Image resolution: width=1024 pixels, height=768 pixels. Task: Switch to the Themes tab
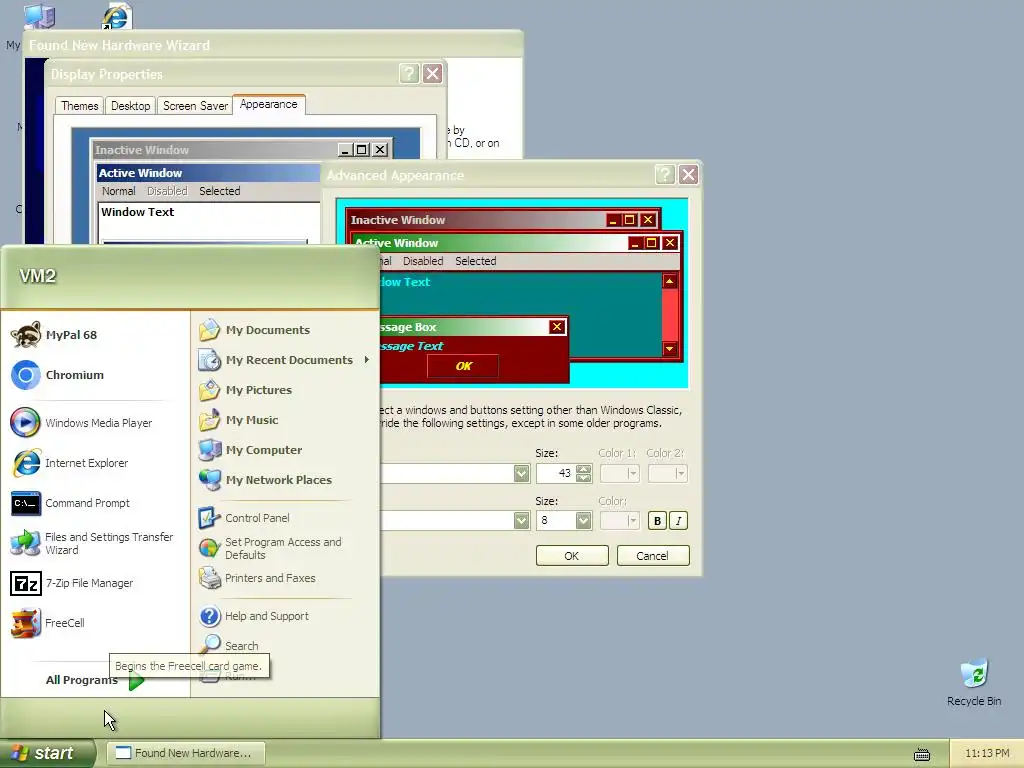[x=80, y=106]
